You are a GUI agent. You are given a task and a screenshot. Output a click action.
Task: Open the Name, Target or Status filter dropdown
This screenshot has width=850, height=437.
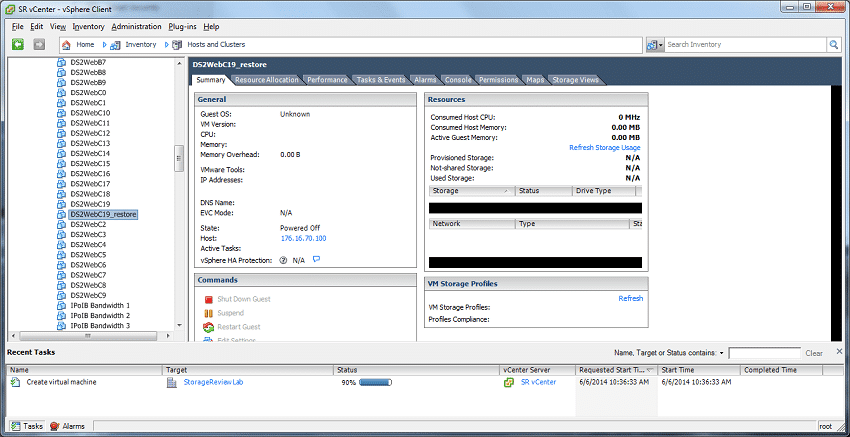coord(722,353)
